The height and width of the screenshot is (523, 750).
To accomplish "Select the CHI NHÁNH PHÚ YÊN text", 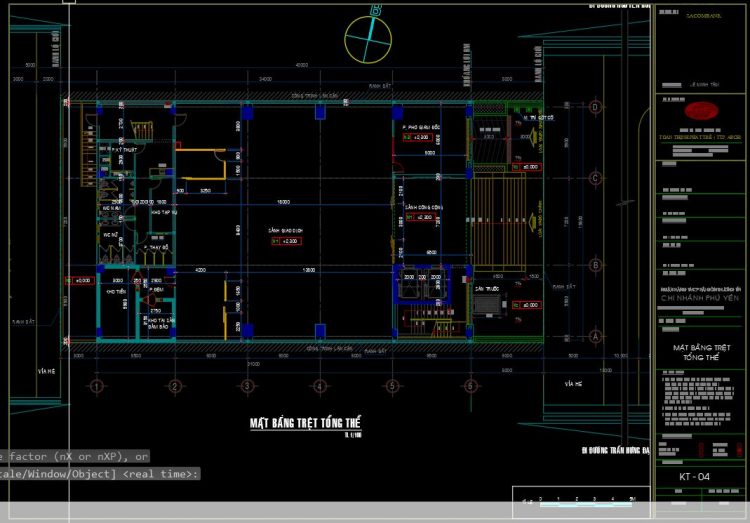I will [699, 298].
